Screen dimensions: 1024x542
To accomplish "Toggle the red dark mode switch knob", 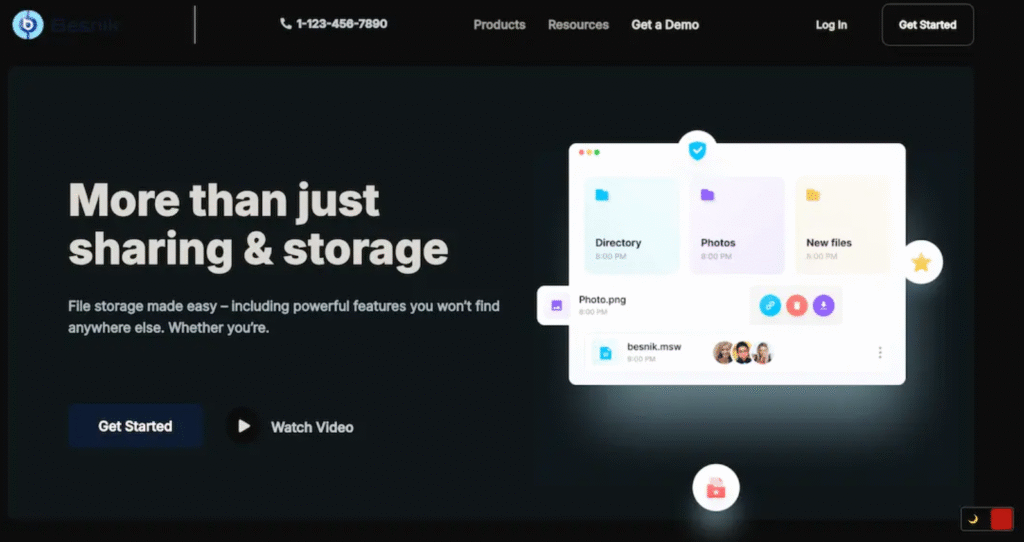I will pos(1001,519).
